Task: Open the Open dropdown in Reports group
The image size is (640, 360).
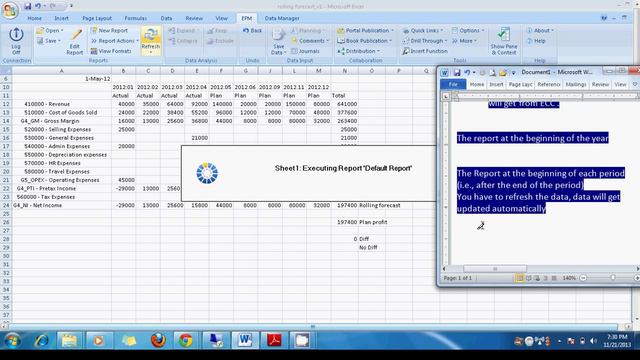Action: (x=49, y=31)
